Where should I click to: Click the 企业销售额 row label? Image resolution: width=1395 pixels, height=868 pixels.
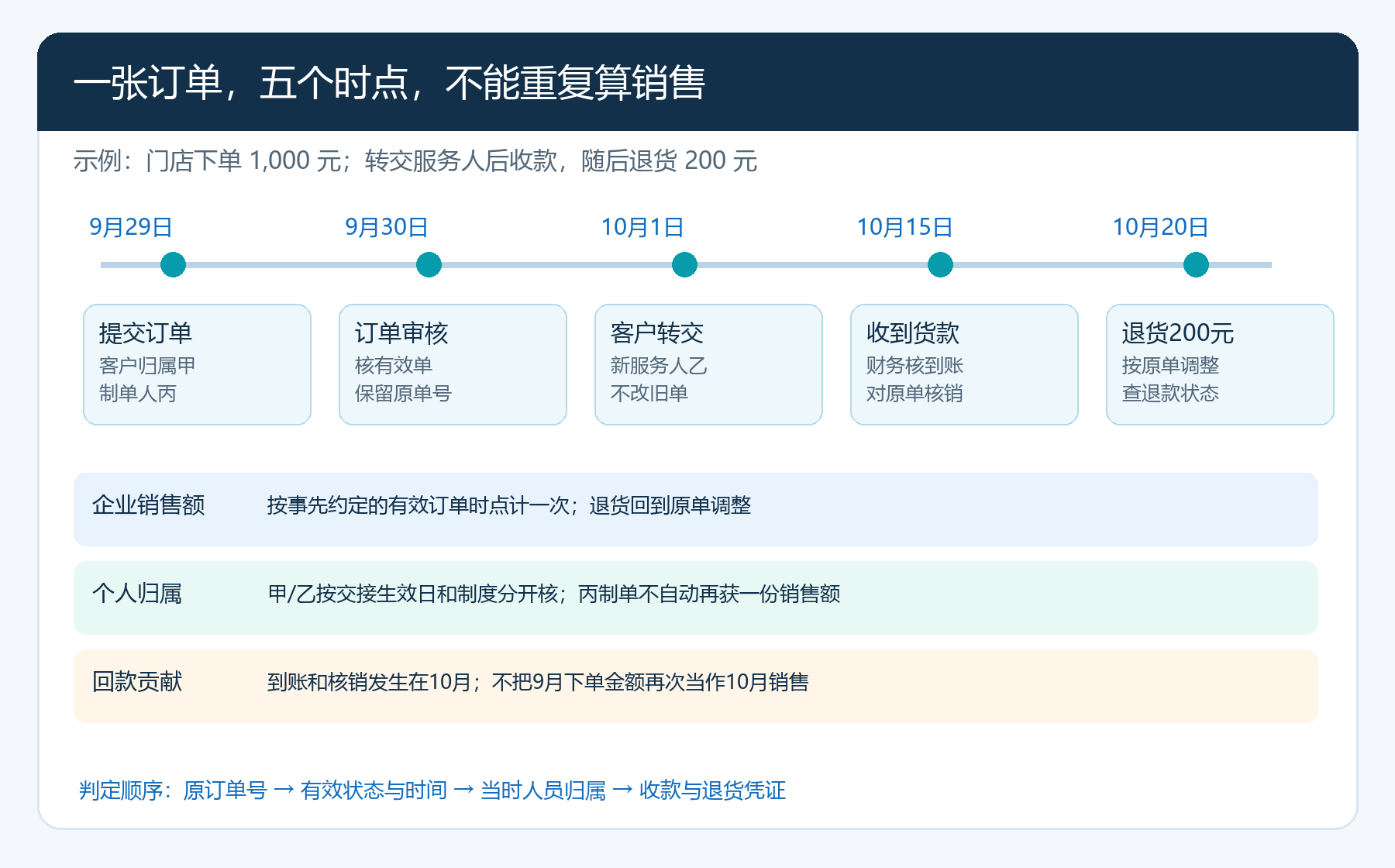point(149,505)
